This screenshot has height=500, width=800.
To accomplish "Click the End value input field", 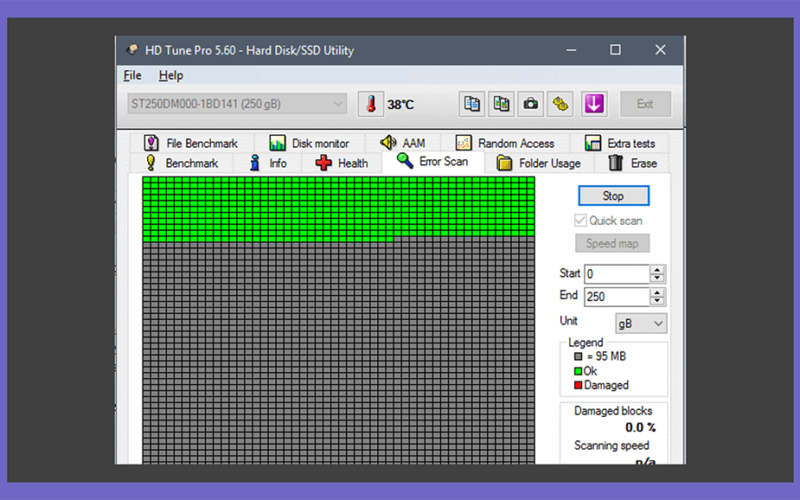I will tap(617, 296).
